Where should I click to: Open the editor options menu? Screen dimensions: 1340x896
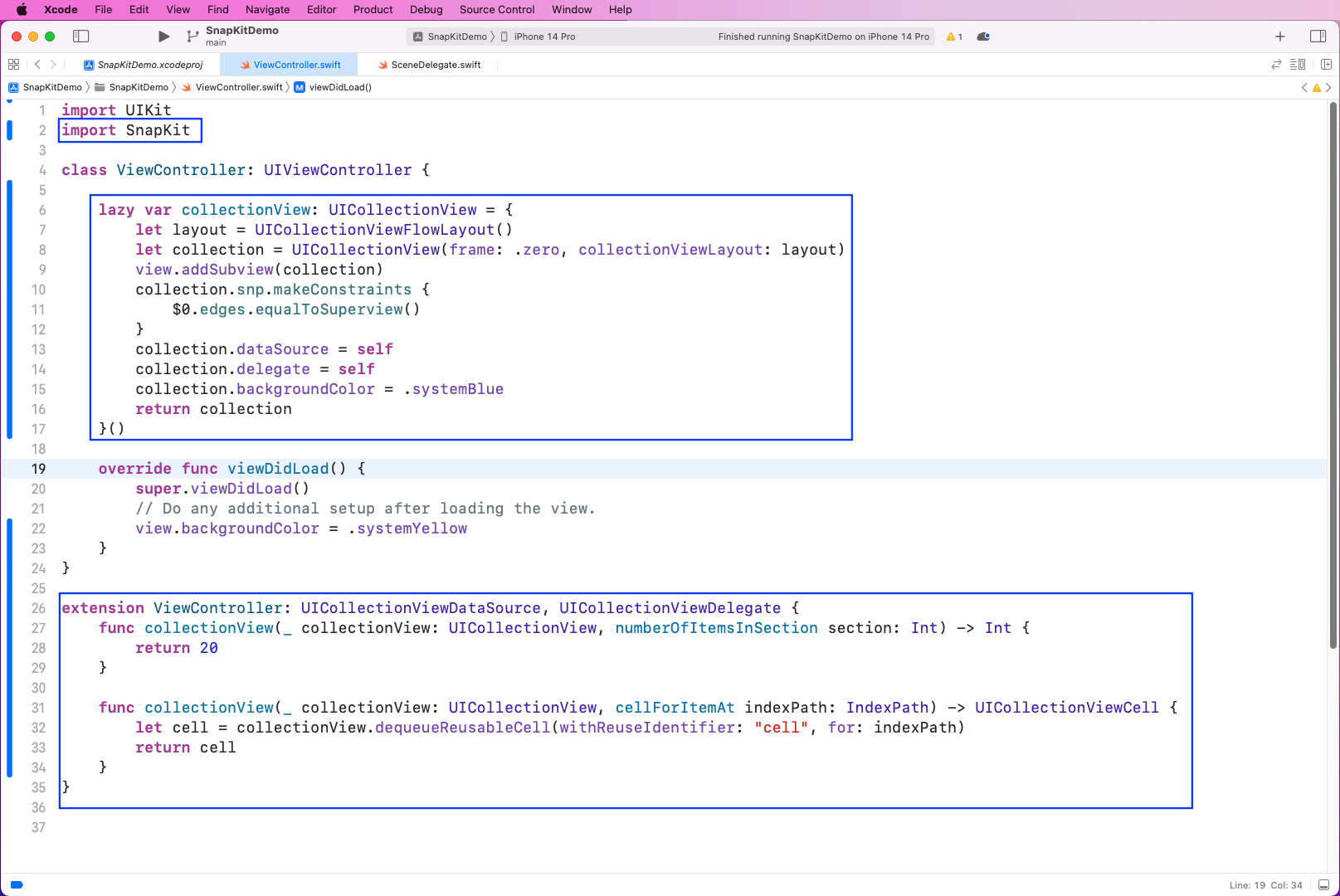1298,65
